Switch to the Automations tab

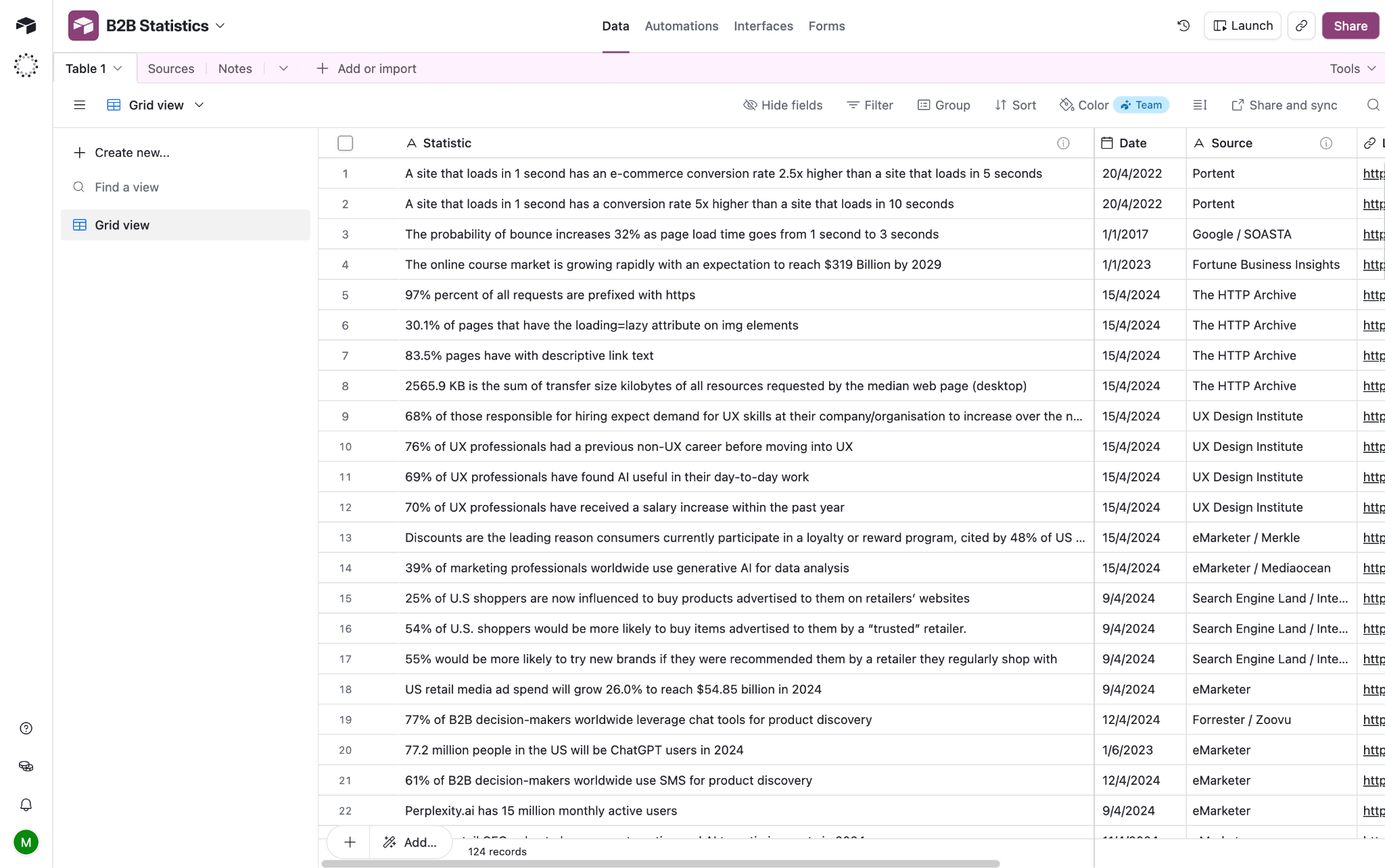point(681,26)
